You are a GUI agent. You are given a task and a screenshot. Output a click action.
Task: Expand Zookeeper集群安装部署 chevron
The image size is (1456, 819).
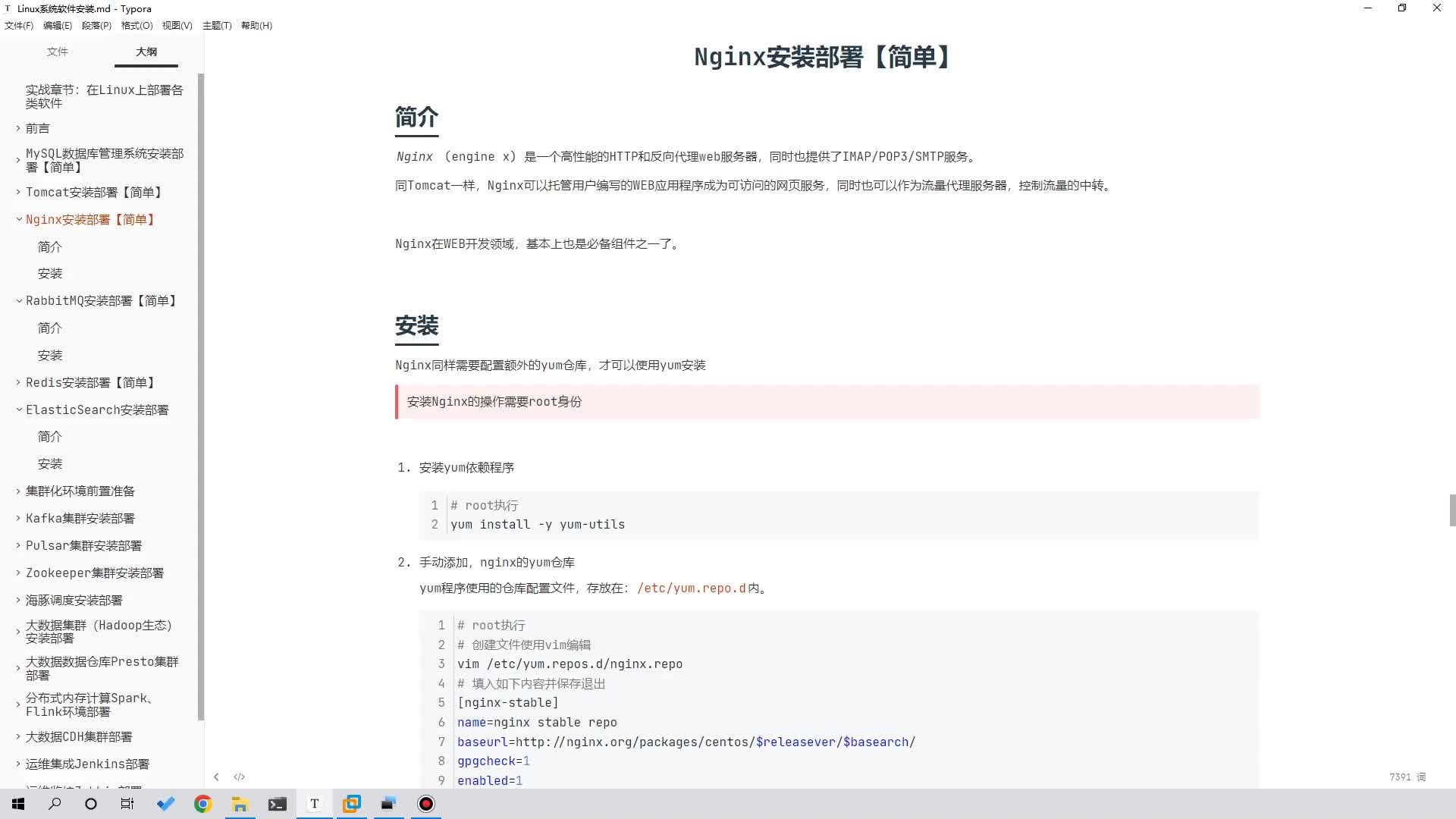pos(18,573)
